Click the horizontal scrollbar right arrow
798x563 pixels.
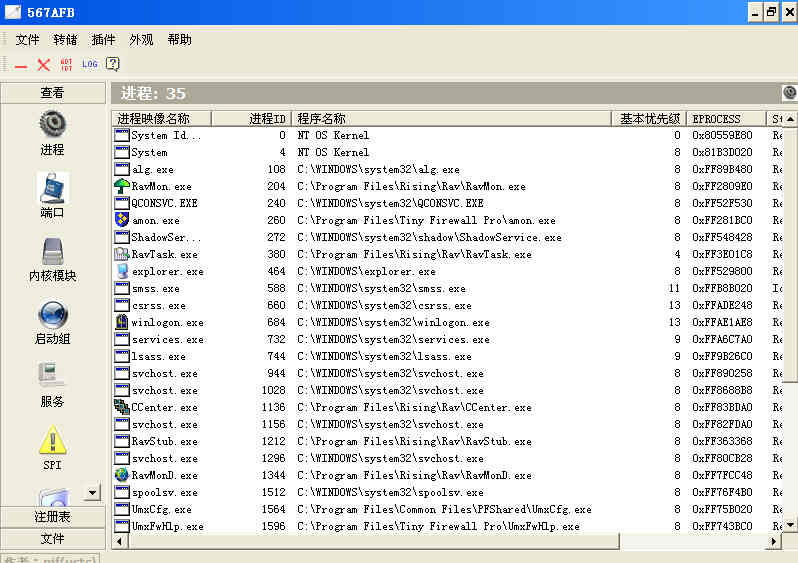[x=774, y=541]
